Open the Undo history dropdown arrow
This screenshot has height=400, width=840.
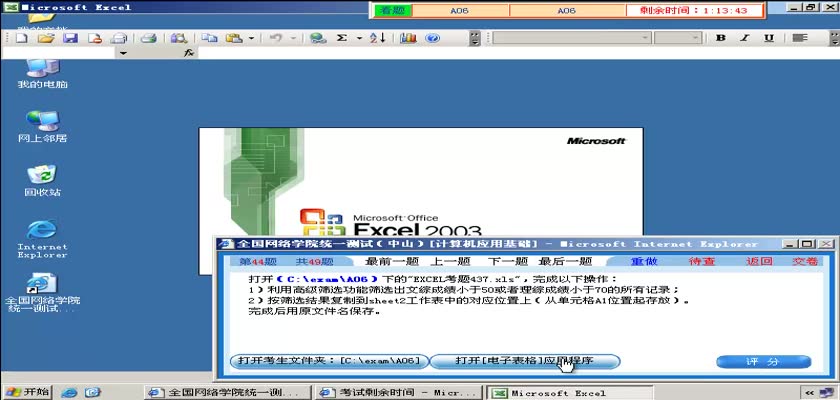pyautogui.click(x=293, y=38)
